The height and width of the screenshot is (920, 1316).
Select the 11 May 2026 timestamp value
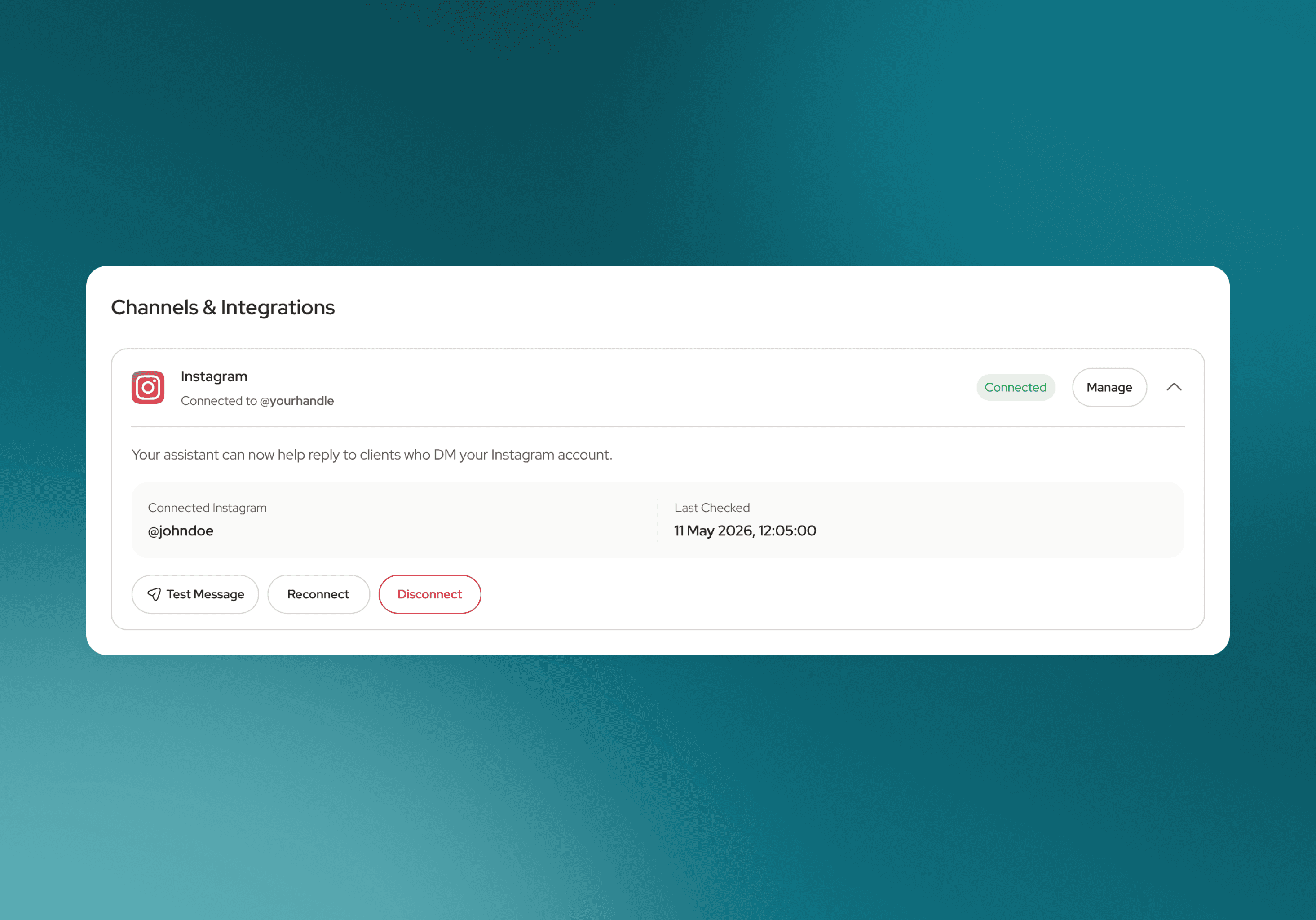[745, 531]
